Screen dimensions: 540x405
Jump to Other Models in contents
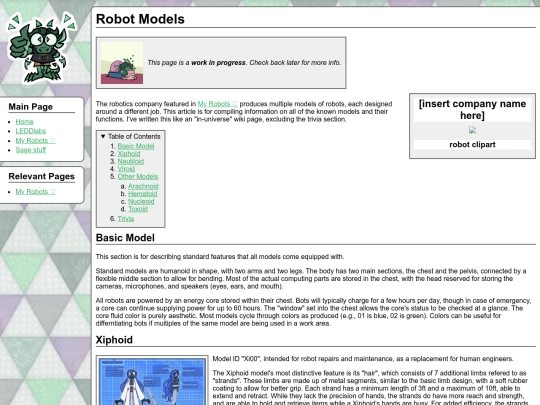point(138,176)
